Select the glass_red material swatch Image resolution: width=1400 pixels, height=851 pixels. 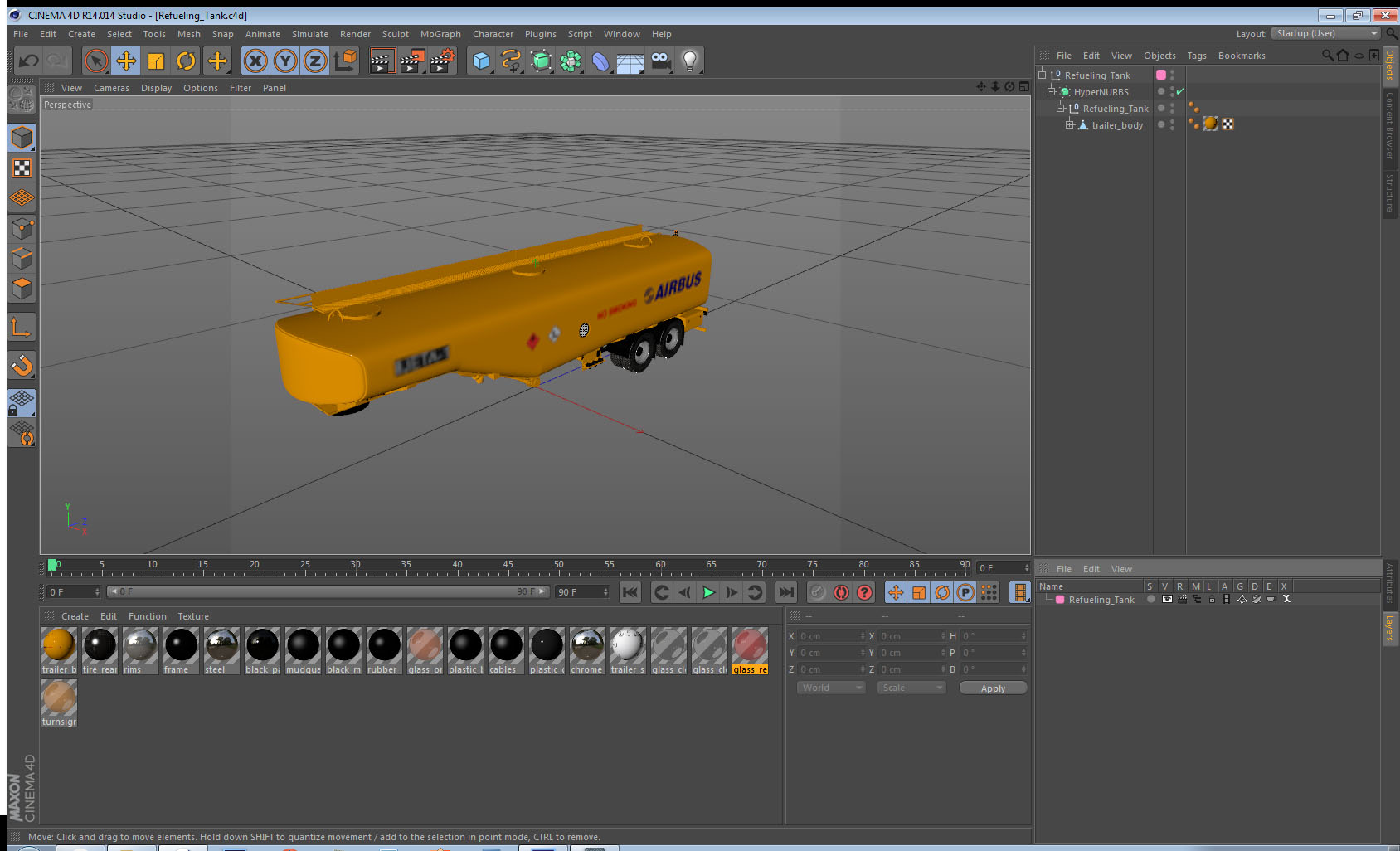click(750, 651)
